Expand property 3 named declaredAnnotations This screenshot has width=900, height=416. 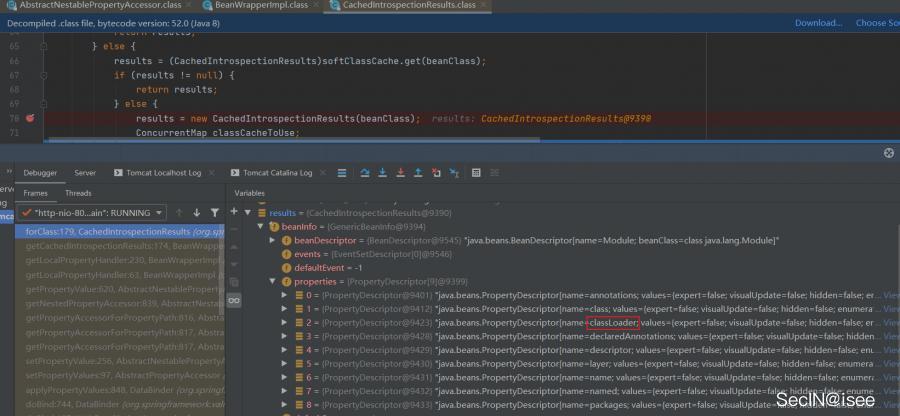285,336
